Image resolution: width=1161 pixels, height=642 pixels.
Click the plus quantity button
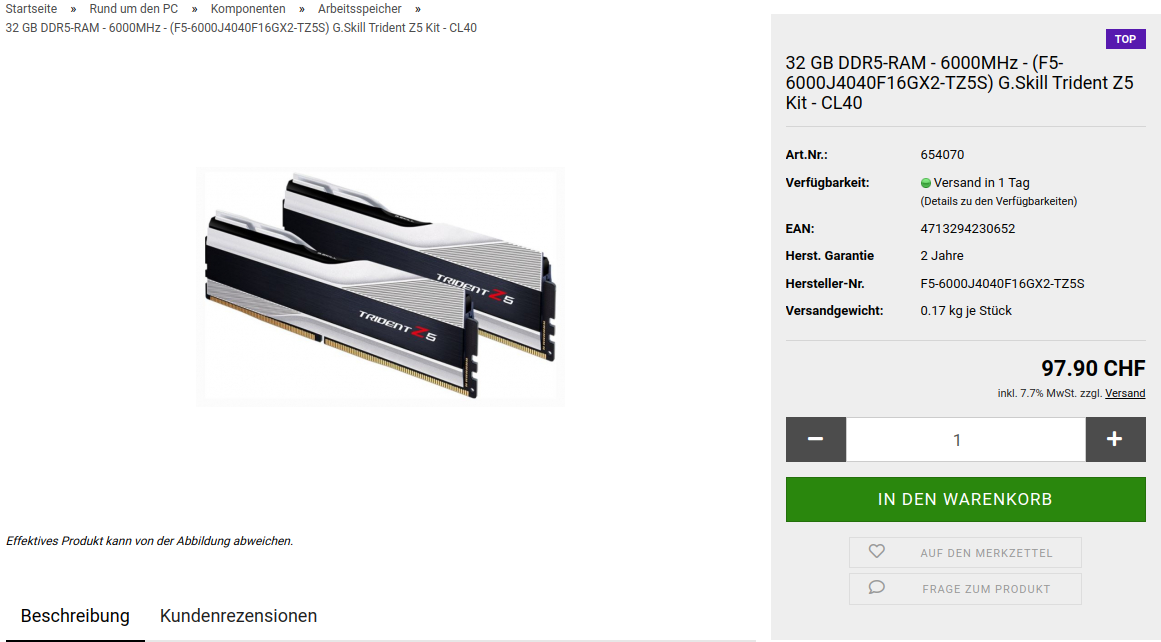[x=1115, y=439]
